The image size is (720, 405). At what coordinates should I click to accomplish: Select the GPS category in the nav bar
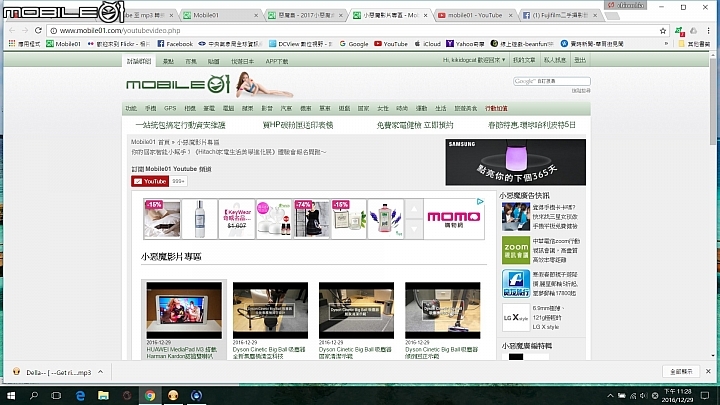click(170, 108)
